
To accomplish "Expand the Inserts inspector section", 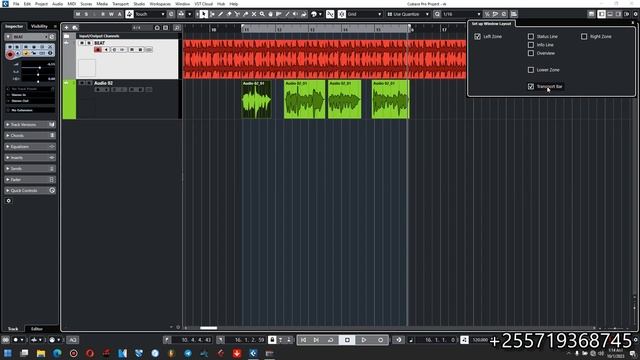I will [30, 158].
